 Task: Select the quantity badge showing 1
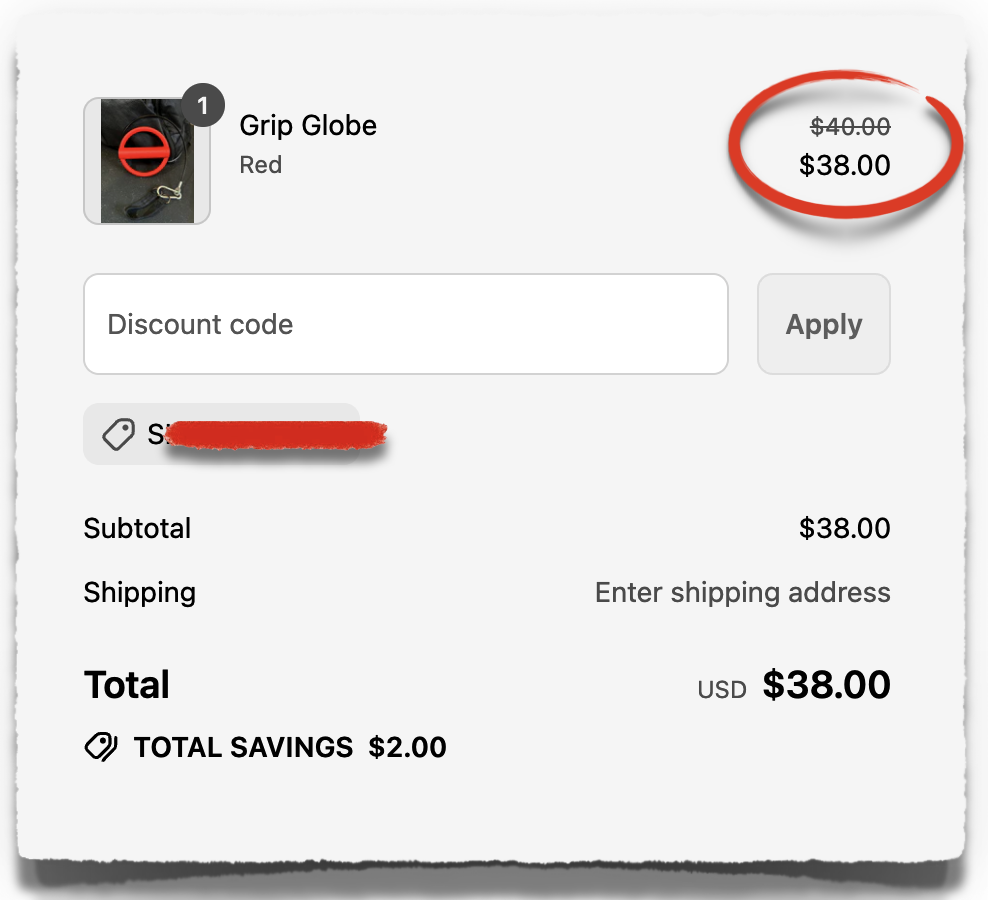(204, 104)
